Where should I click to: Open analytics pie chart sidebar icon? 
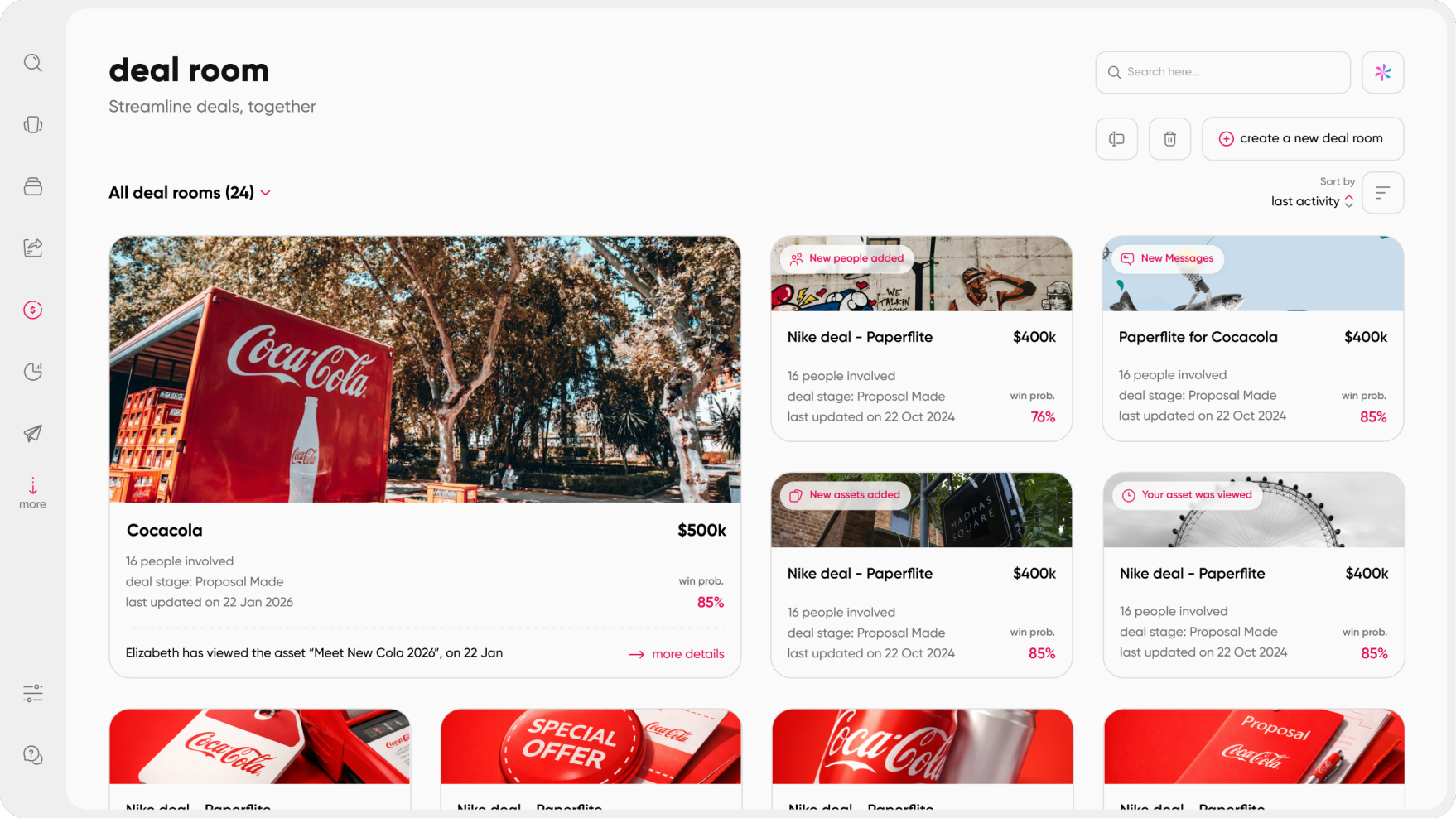tap(33, 372)
